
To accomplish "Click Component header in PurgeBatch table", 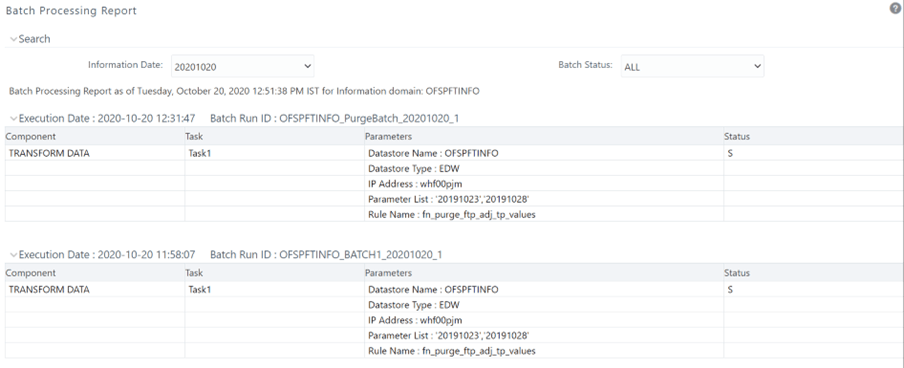I will point(31,137).
